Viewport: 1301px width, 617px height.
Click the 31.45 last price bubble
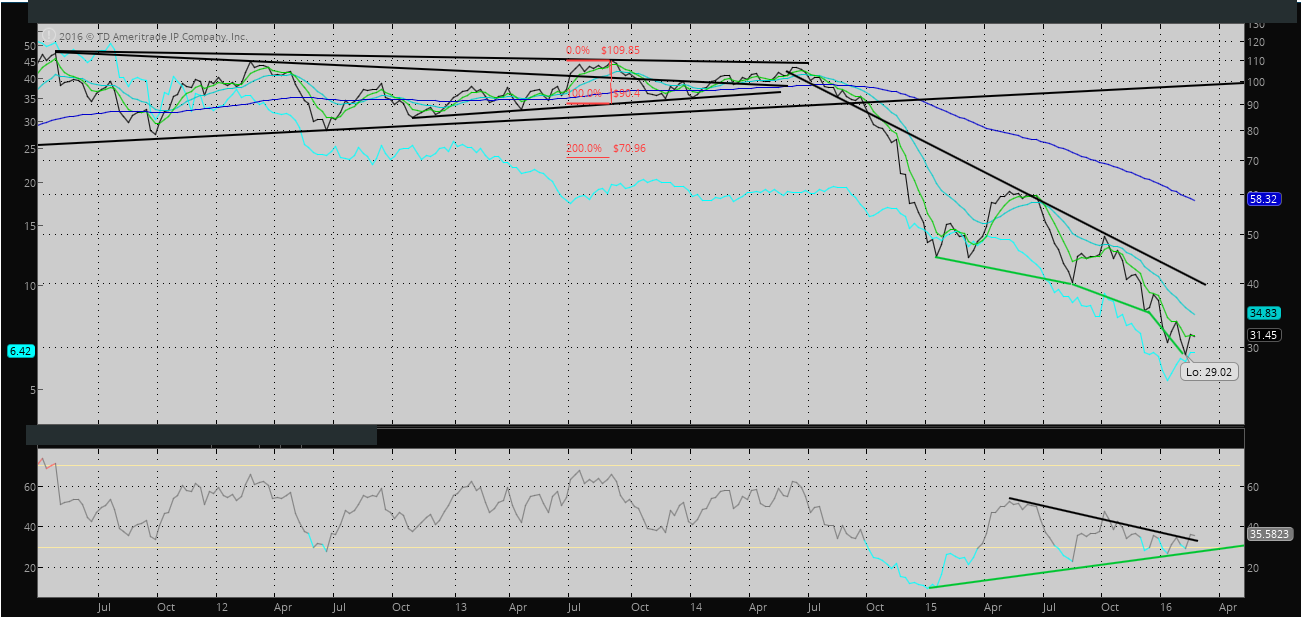click(1263, 334)
